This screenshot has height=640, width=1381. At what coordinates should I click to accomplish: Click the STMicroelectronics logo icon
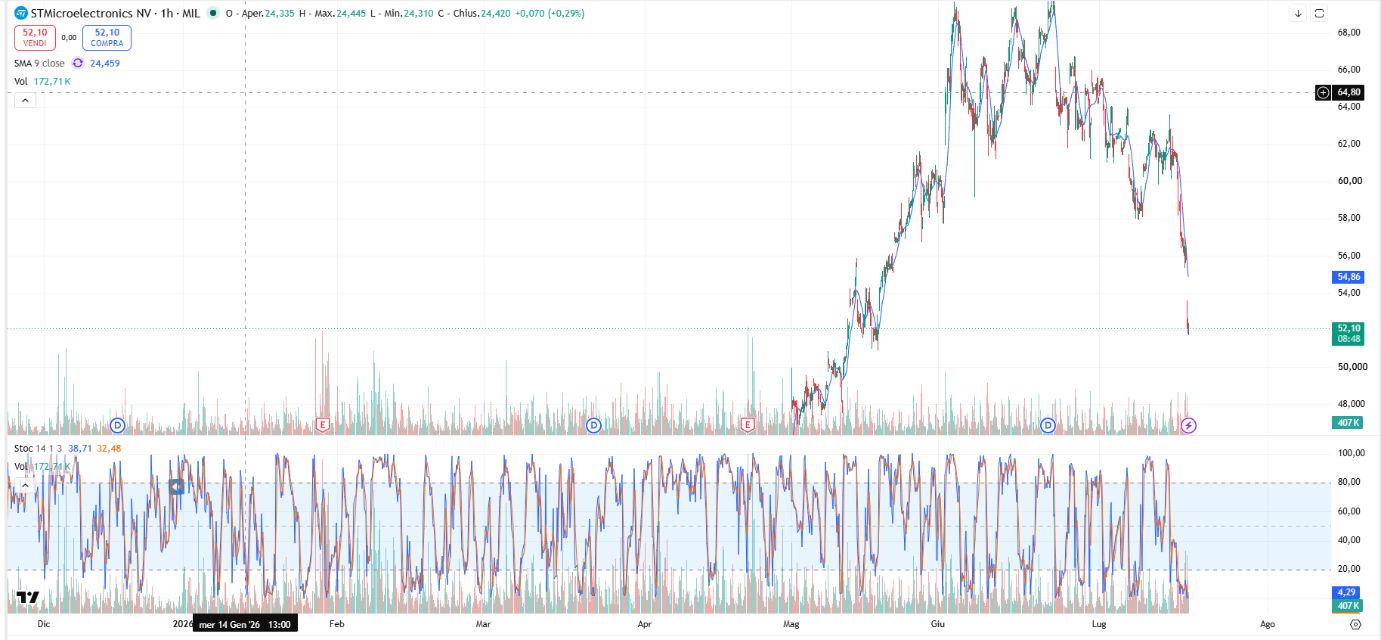[21, 13]
